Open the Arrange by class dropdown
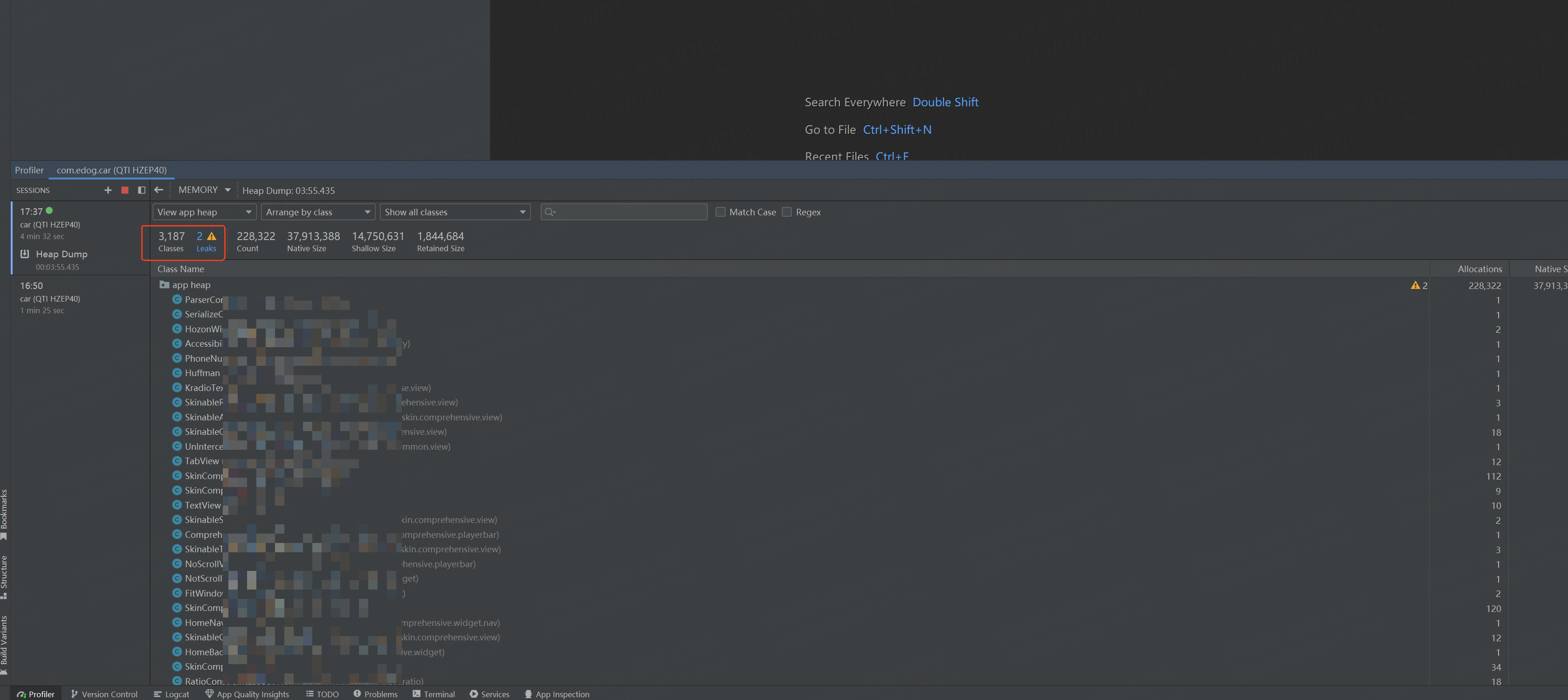This screenshot has height=700, width=1568. [x=318, y=212]
